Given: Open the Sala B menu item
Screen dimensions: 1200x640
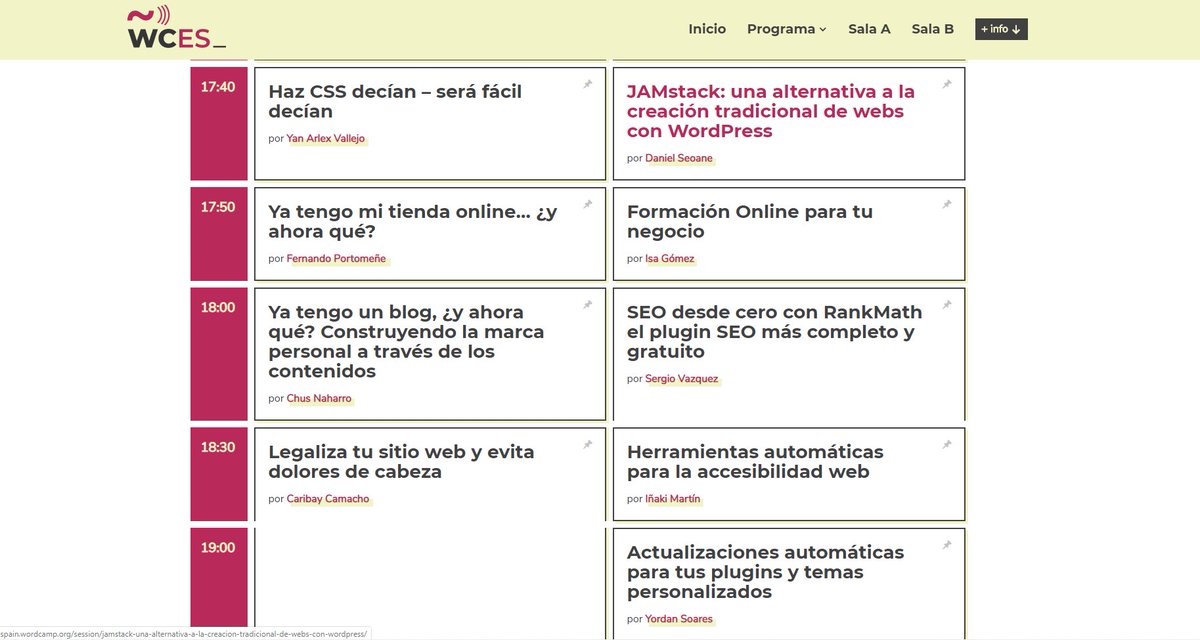Looking at the screenshot, I should pyautogui.click(x=933, y=29).
